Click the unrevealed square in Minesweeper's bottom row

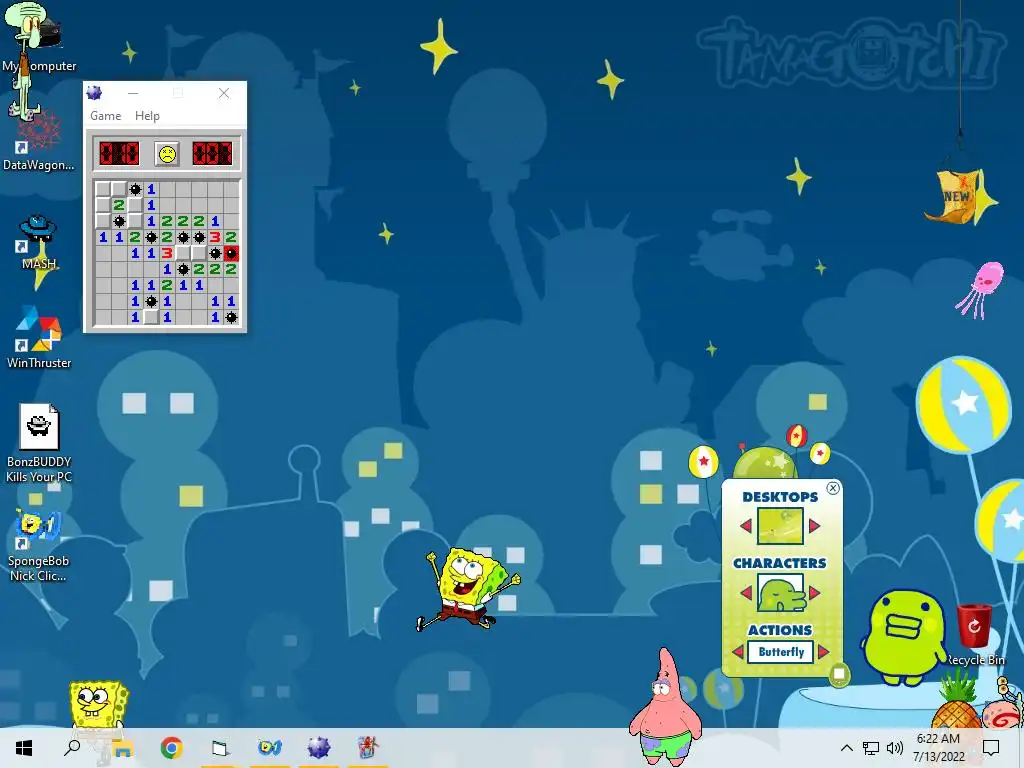pyautogui.click(x=151, y=317)
